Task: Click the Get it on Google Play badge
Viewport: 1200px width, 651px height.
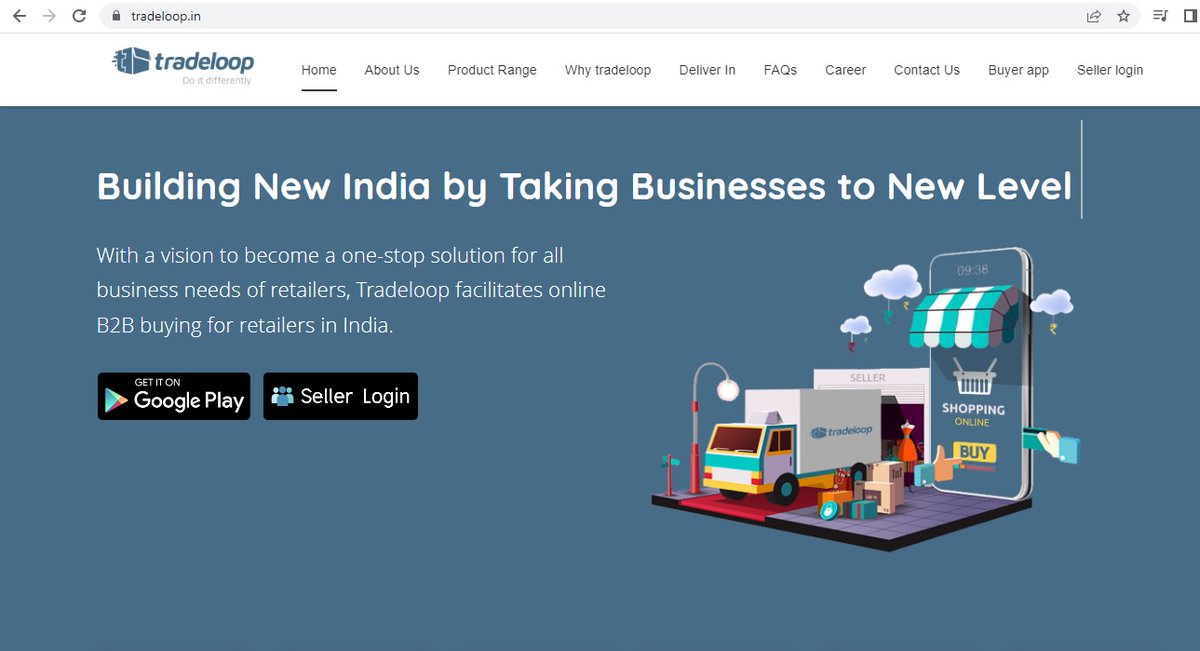Action: point(174,396)
